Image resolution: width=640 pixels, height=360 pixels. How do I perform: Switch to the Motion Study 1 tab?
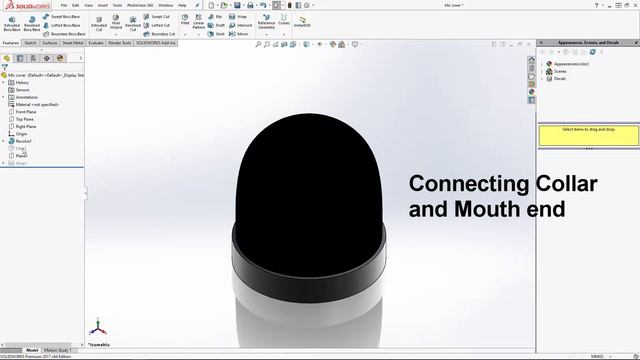click(x=57, y=350)
